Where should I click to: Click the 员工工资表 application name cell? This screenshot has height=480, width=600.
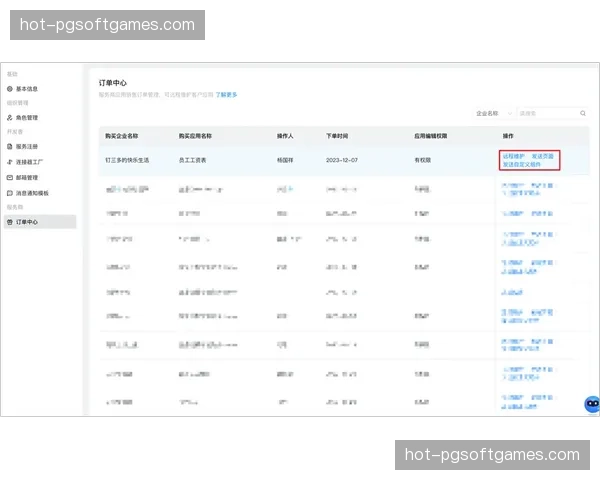(192, 160)
